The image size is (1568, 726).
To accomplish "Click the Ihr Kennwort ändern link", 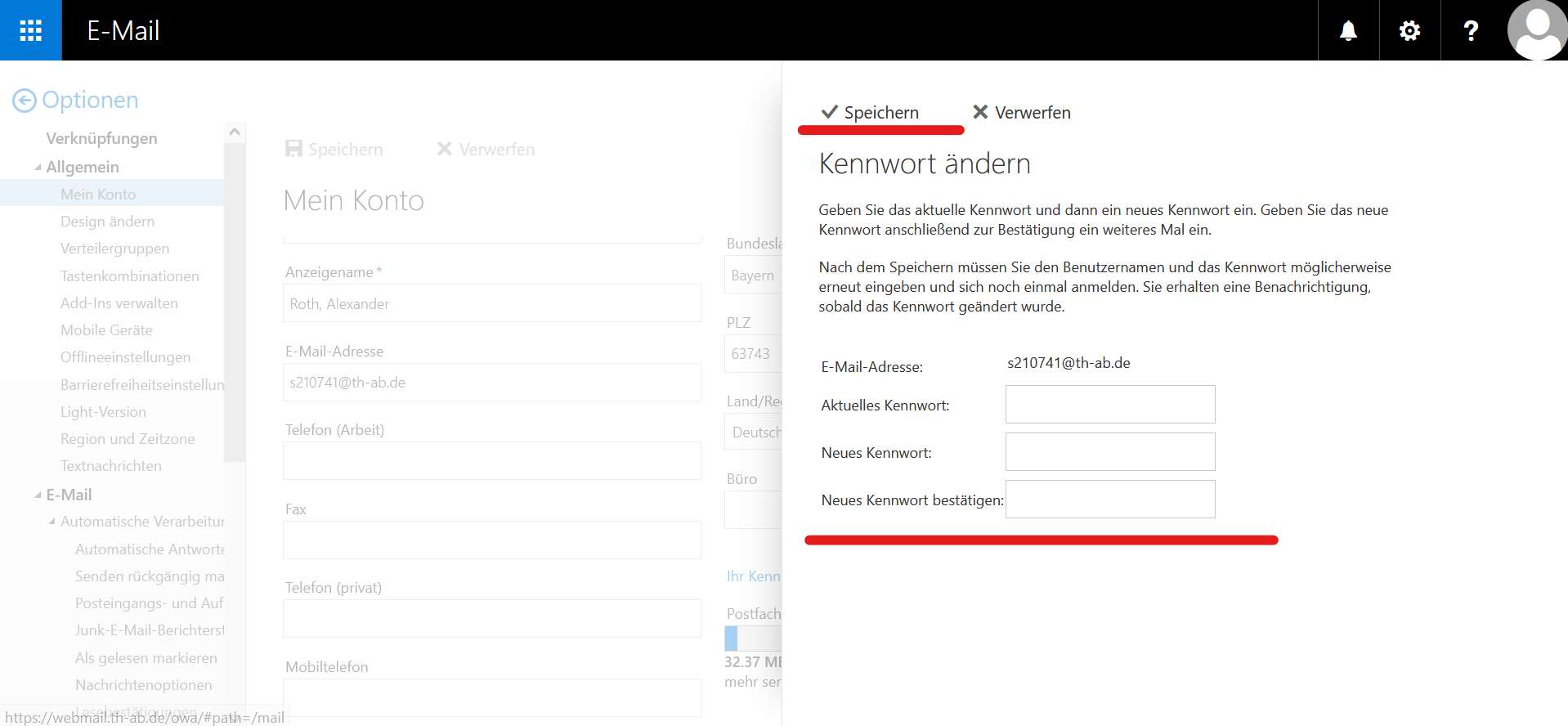I will (754, 576).
